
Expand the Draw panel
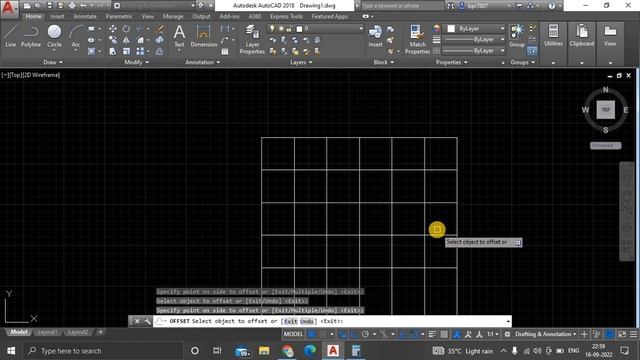point(53,62)
